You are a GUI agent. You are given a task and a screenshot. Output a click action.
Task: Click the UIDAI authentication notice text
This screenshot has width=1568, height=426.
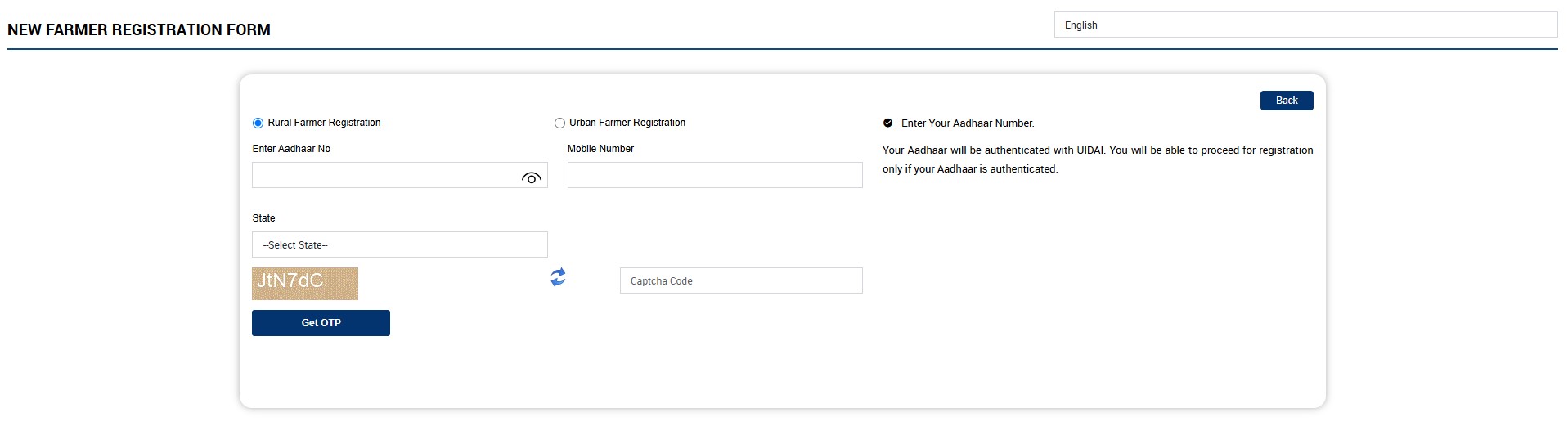[x=1098, y=159]
